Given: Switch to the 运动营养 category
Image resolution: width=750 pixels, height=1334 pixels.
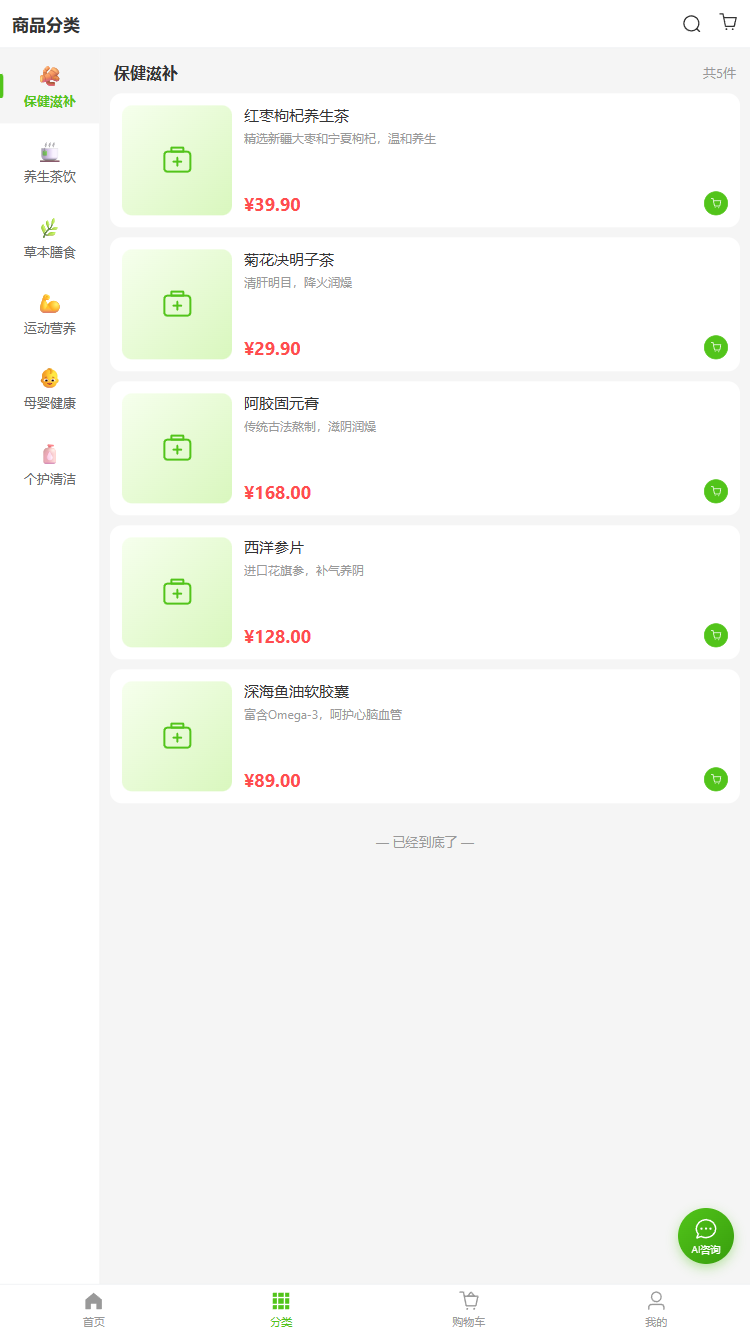Looking at the screenshot, I should coord(50,314).
